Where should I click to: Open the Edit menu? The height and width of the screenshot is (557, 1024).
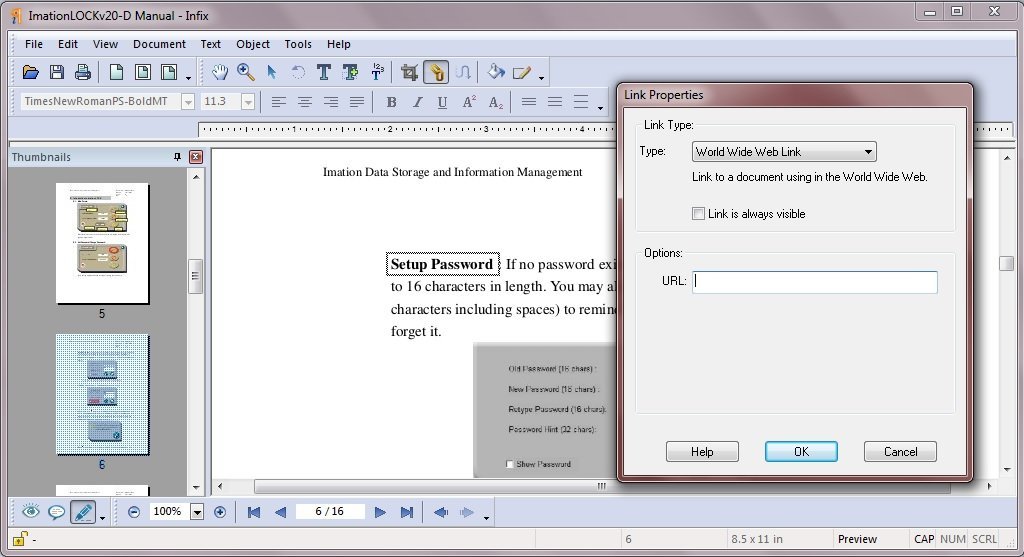click(68, 44)
